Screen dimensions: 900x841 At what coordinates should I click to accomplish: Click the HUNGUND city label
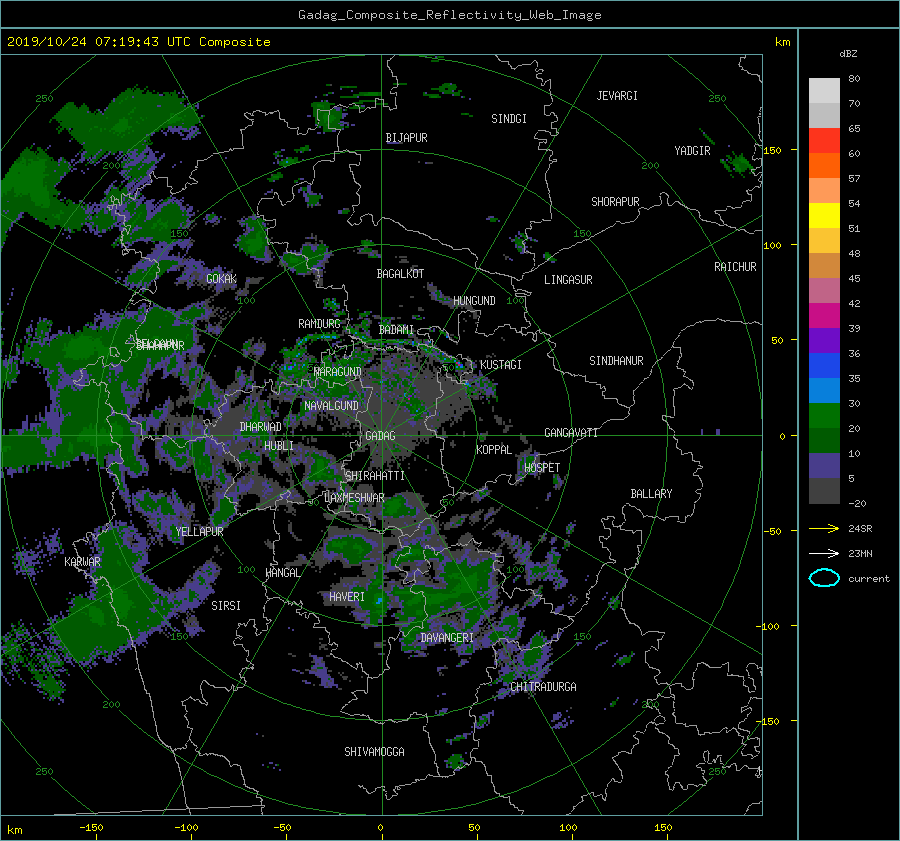(x=474, y=301)
